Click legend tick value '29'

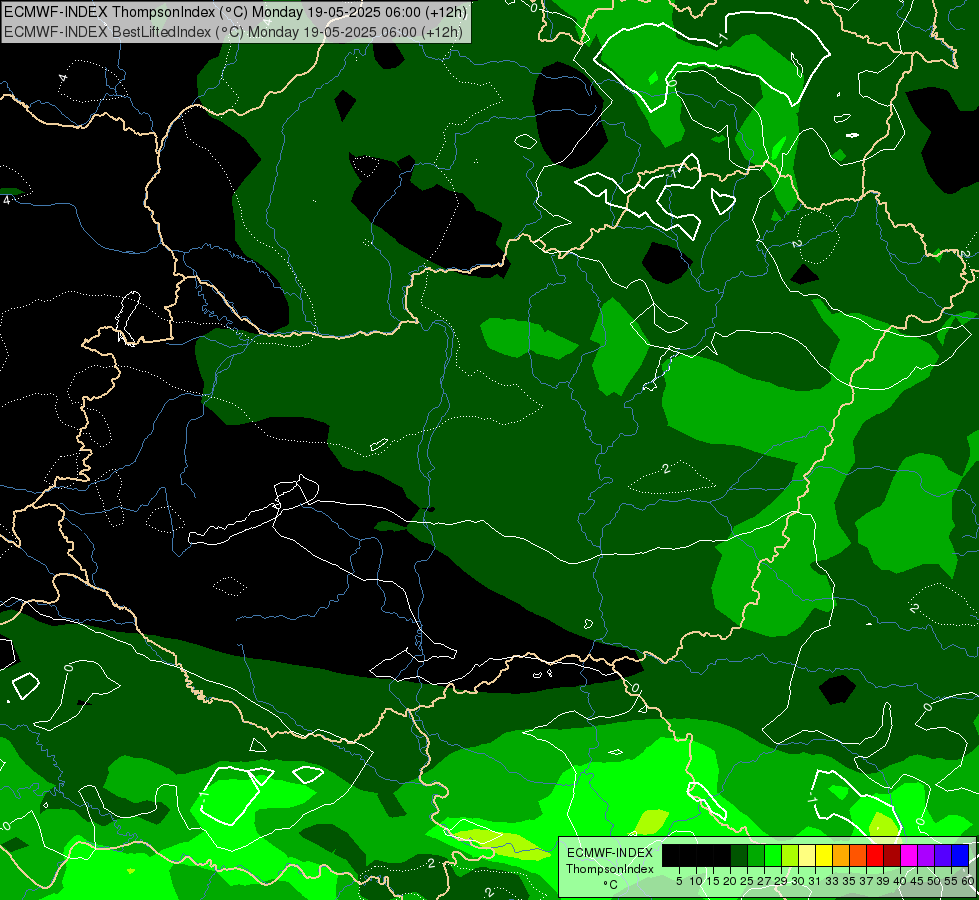click(x=780, y=881)
